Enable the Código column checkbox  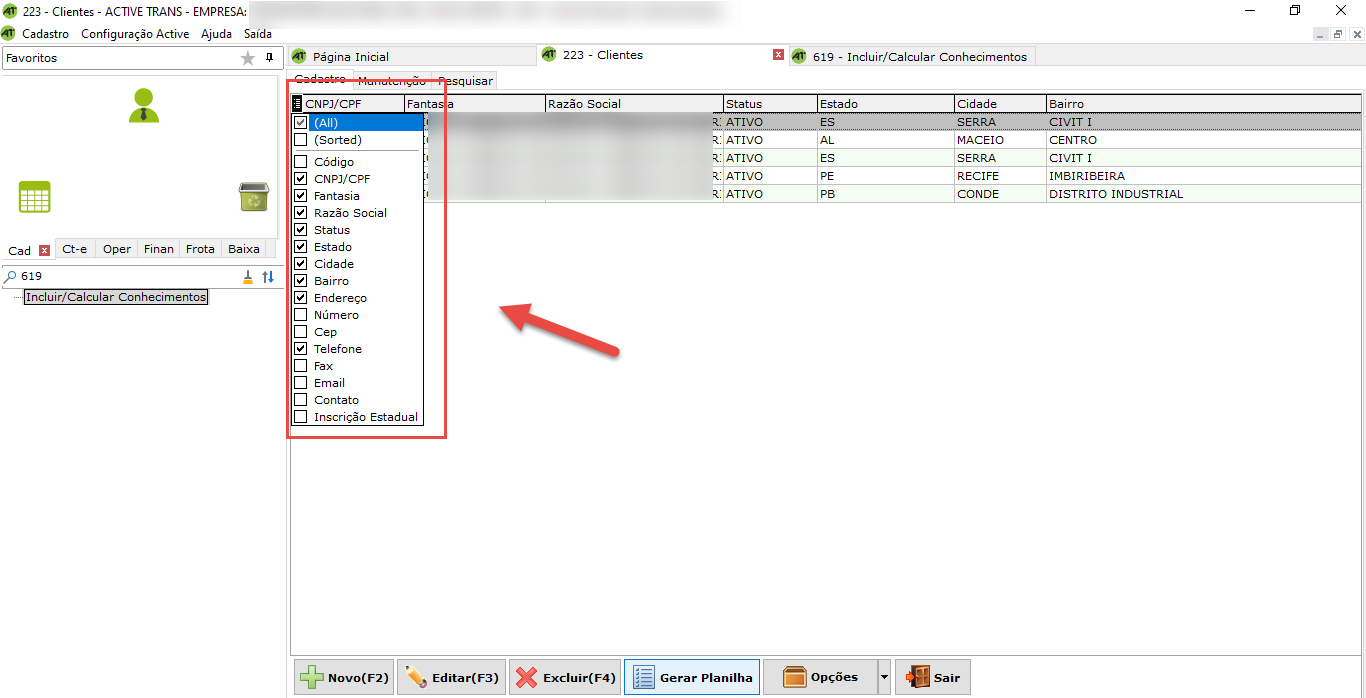click(x=301, y=162)
